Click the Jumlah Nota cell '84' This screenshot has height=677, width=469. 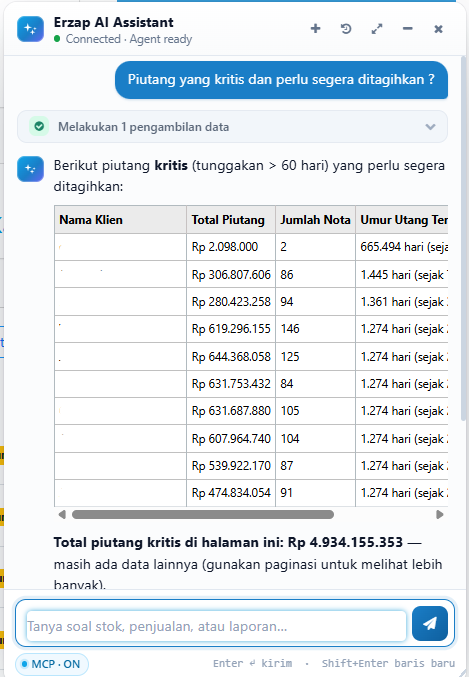[315, 383]
